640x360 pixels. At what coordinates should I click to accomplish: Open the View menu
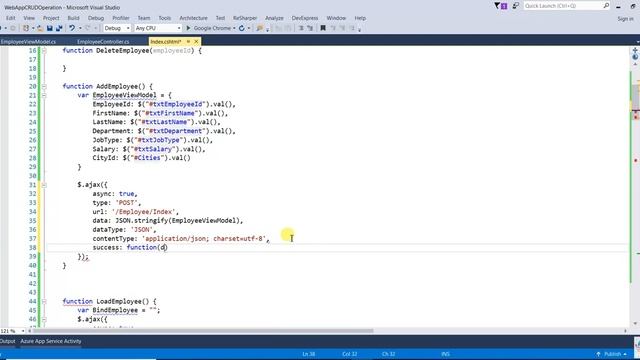point(29,18)
